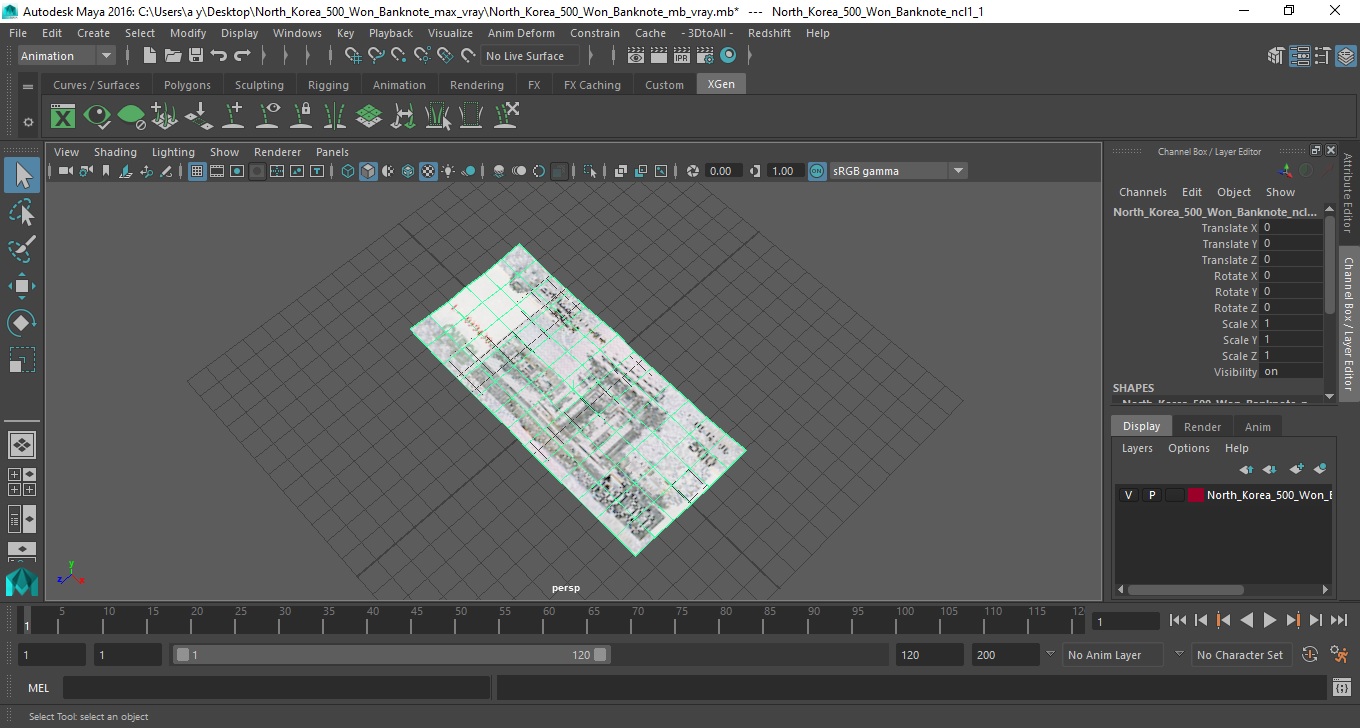Click the XGen clear preview leaf icon
Screen dimensions: 1360x728
coord(131,116)
